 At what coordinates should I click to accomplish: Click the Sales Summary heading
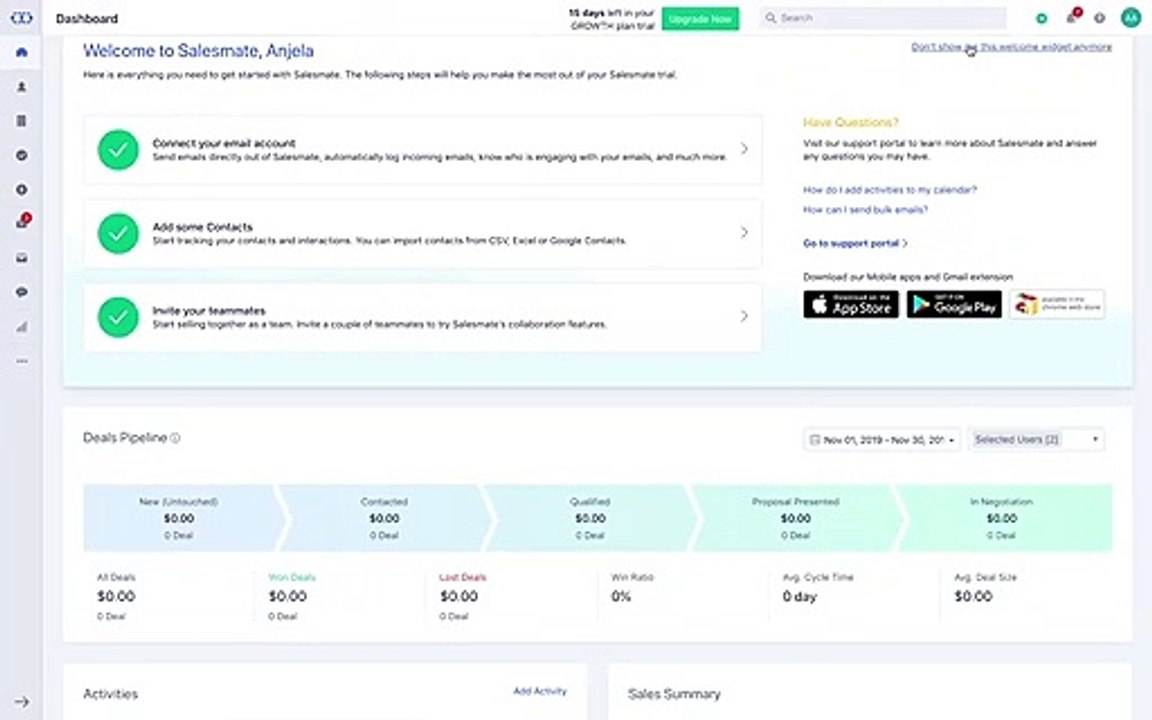point(674,694)
